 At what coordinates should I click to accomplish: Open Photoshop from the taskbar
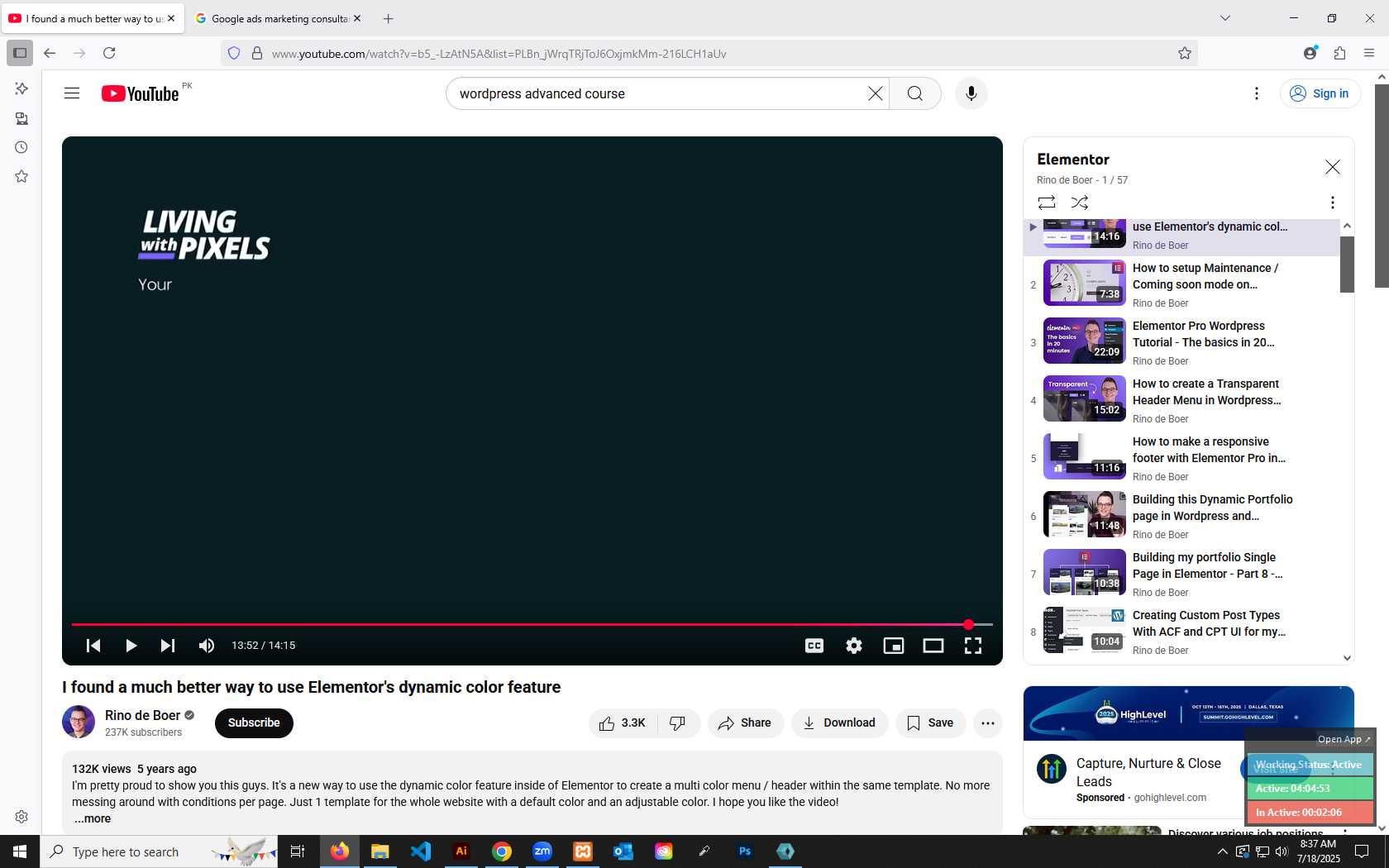[745, 851]
